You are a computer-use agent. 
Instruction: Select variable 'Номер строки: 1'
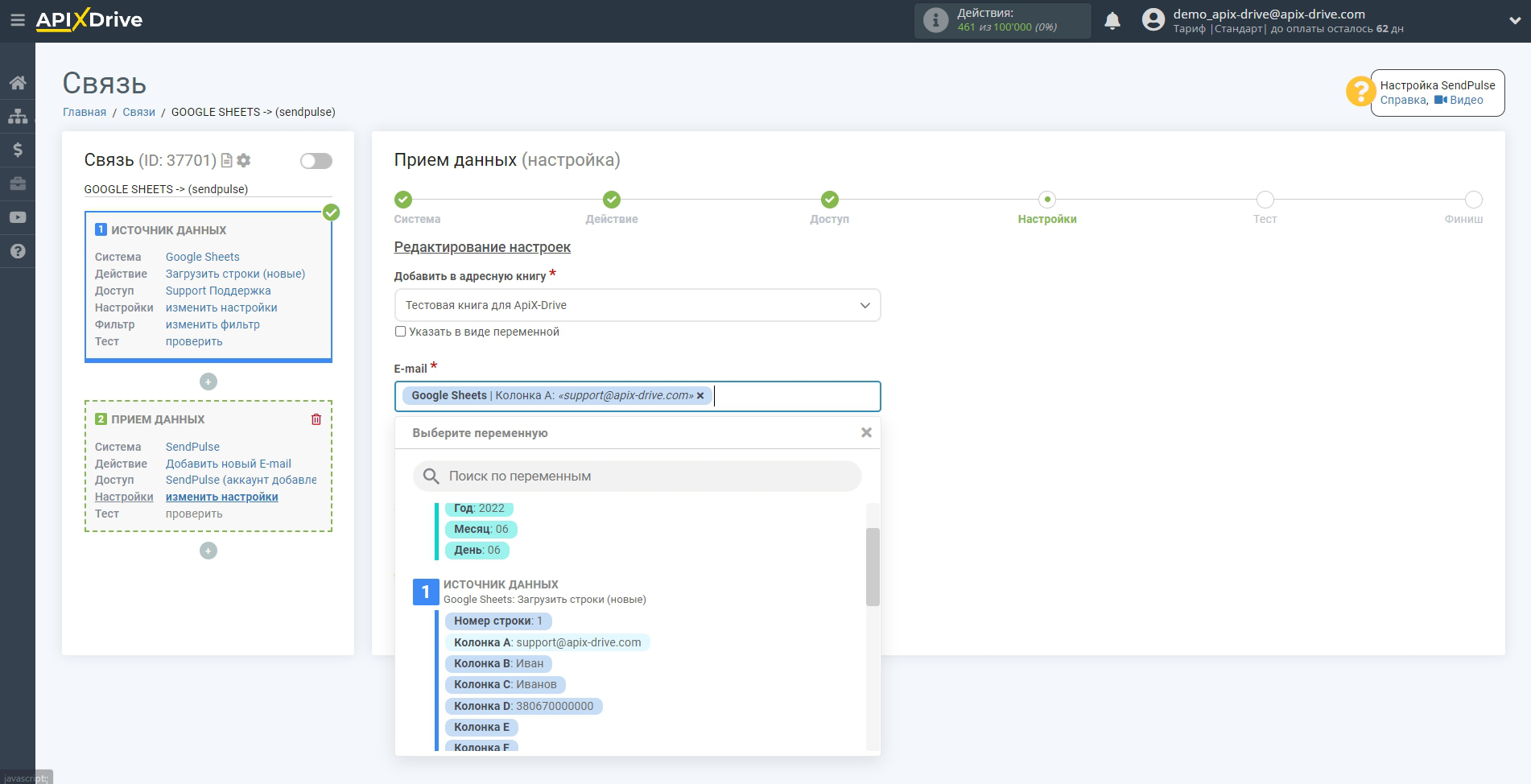click(x=498, y=621)
